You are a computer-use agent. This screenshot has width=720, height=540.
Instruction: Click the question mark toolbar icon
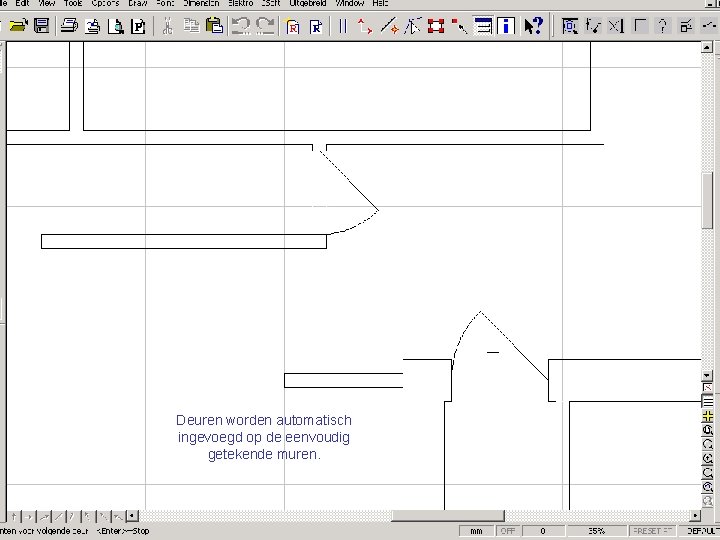[x=662, y=25]
